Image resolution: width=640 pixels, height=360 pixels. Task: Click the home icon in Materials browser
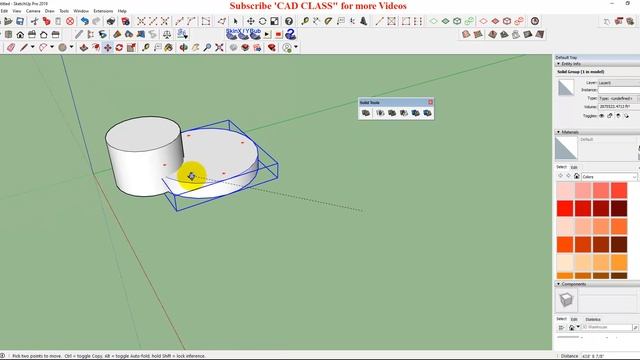coord(576,176)
